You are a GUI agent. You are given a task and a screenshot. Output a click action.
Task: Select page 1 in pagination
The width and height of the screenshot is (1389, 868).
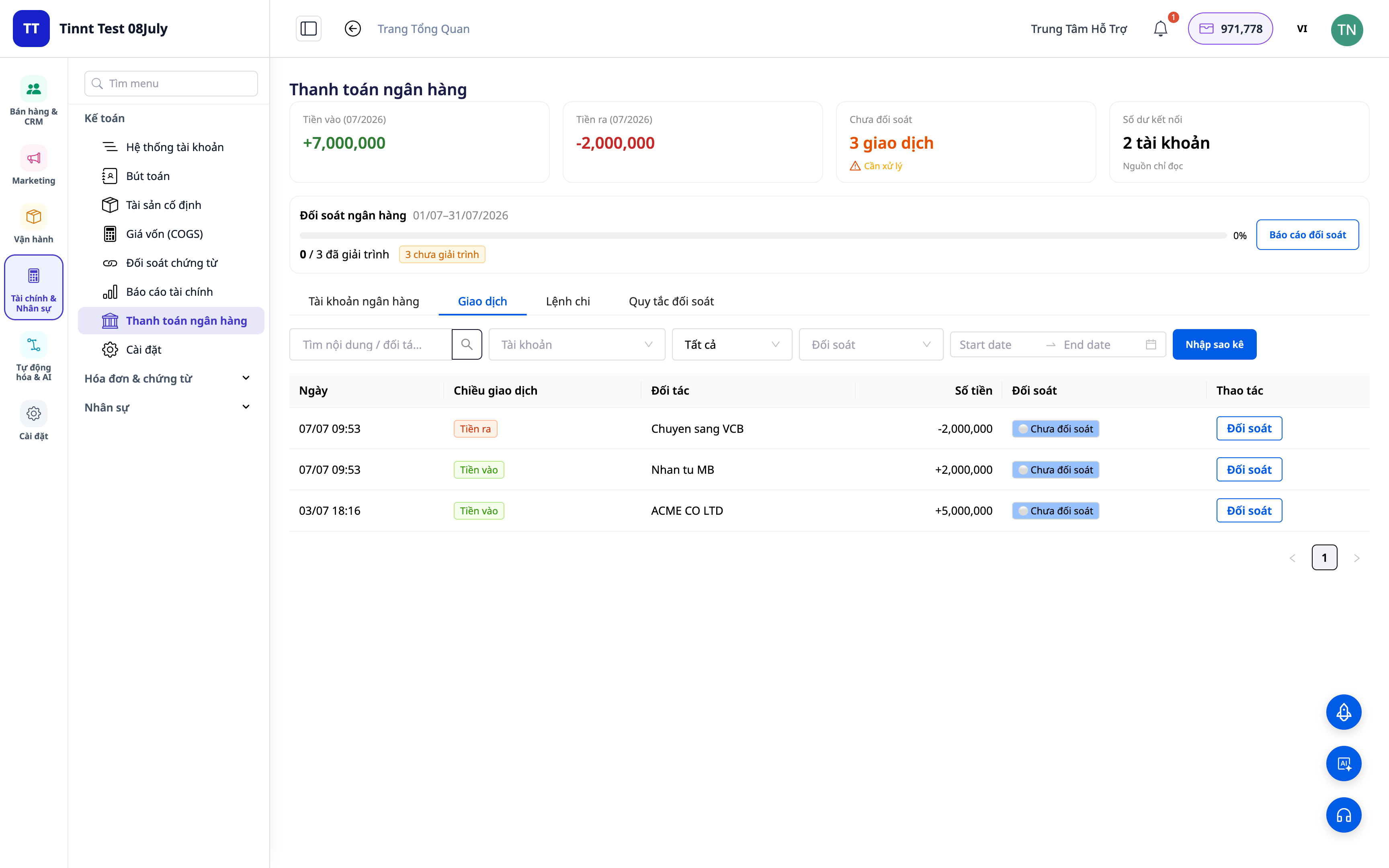(x=1324, y=557)
